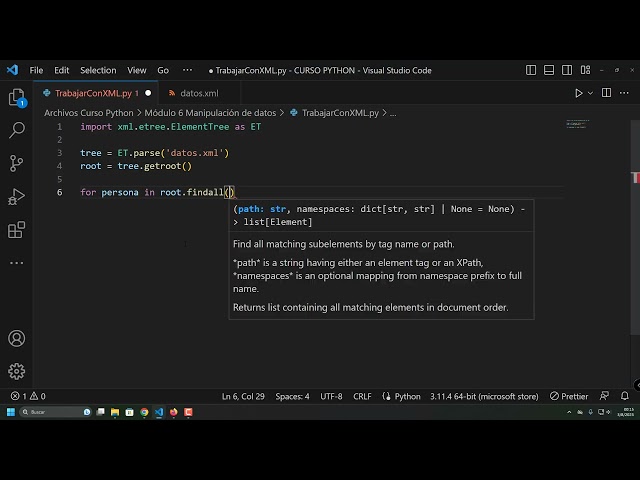Click Ln 6, Col 29 cursor position
Viewport: 640px width, 480px height.
[243, 396]
